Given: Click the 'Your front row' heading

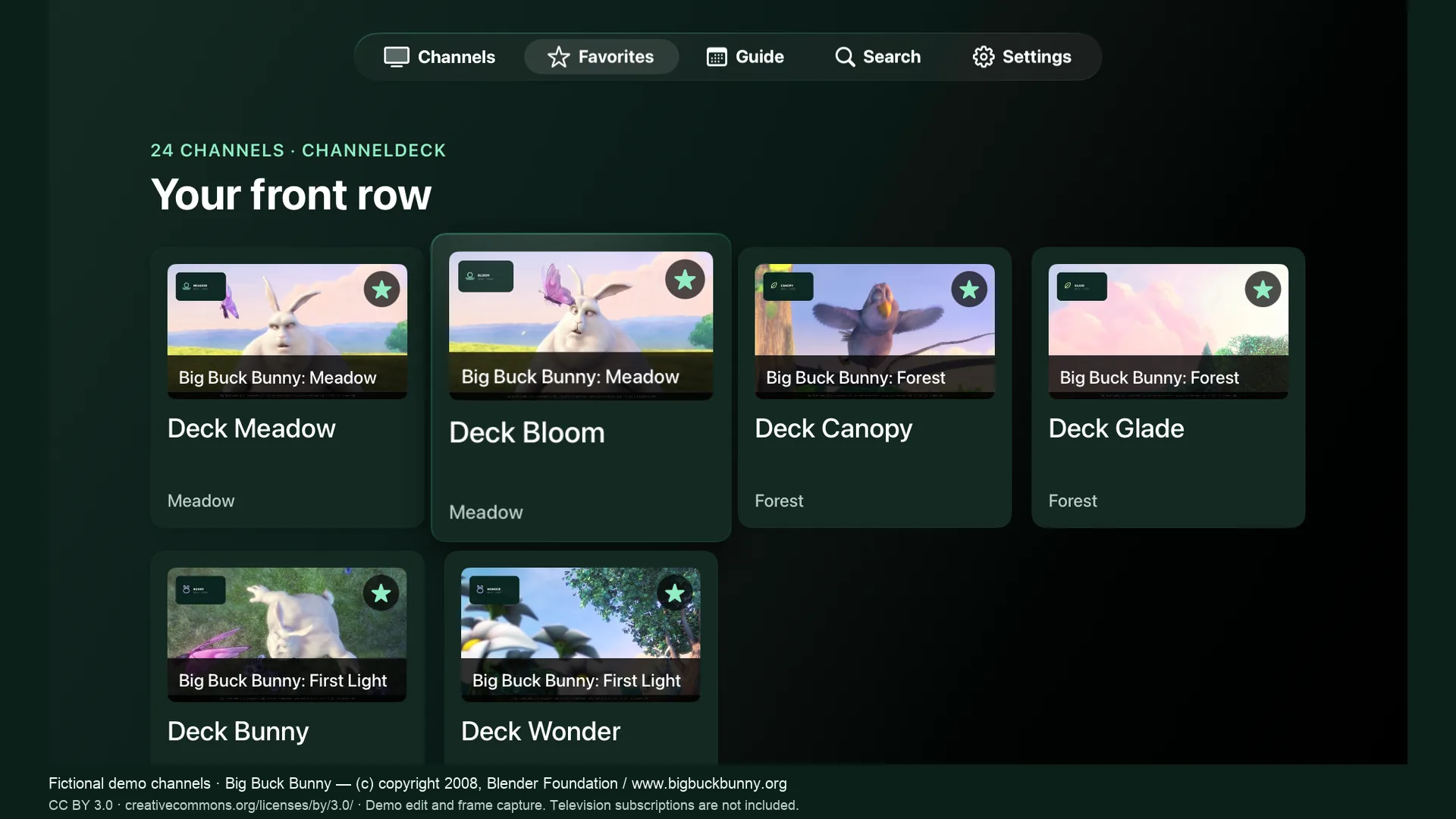Looking at the screenshot, I should click(291, 194).
